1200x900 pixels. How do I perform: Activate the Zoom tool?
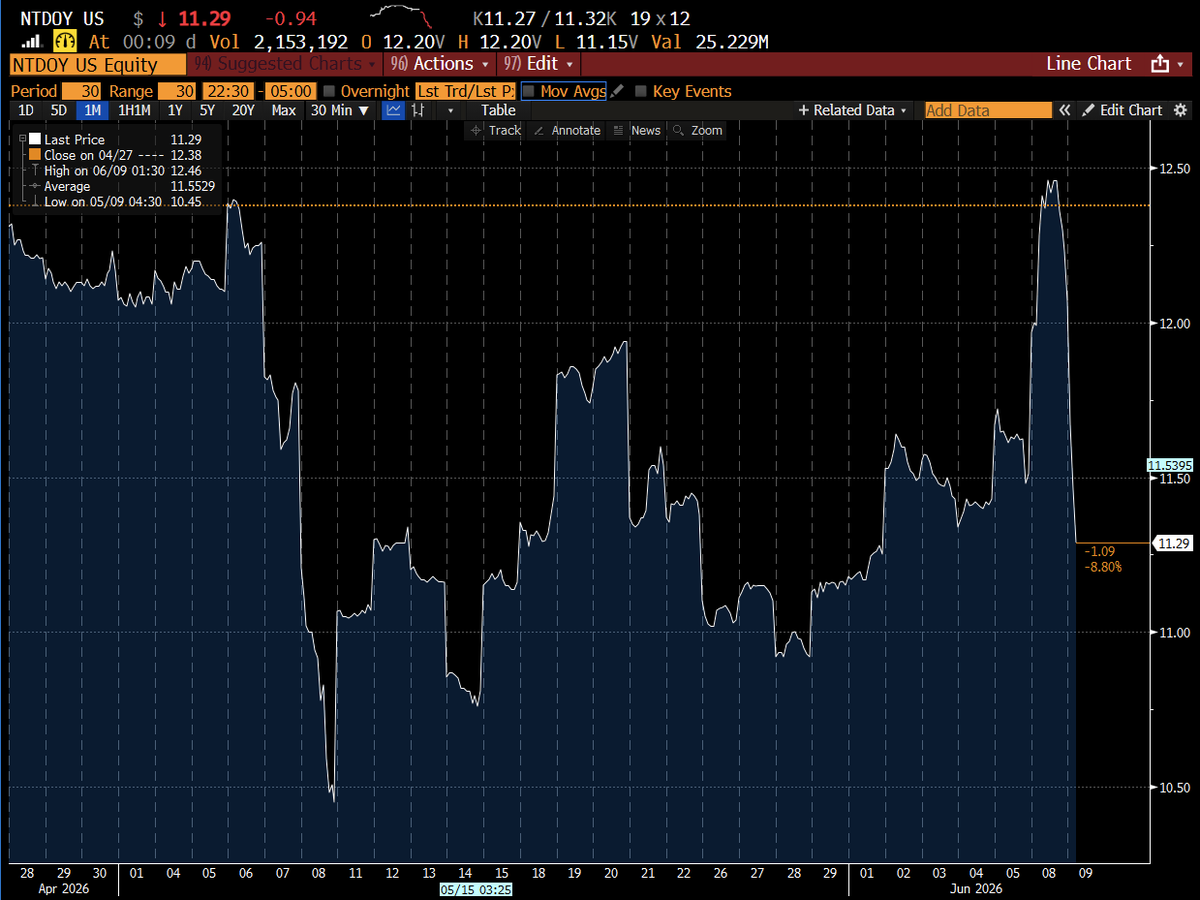point(698,130)
